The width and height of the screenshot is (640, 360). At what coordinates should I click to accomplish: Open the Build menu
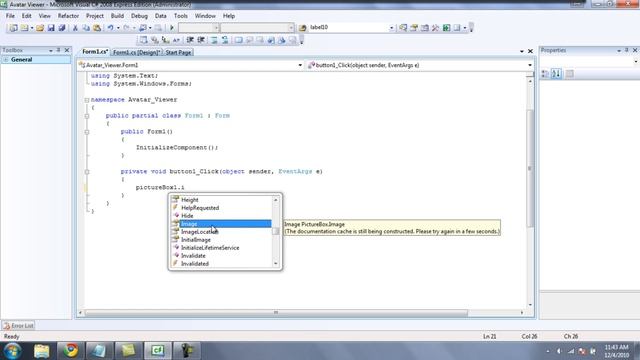pyautogui.click(x=117, y=16)
